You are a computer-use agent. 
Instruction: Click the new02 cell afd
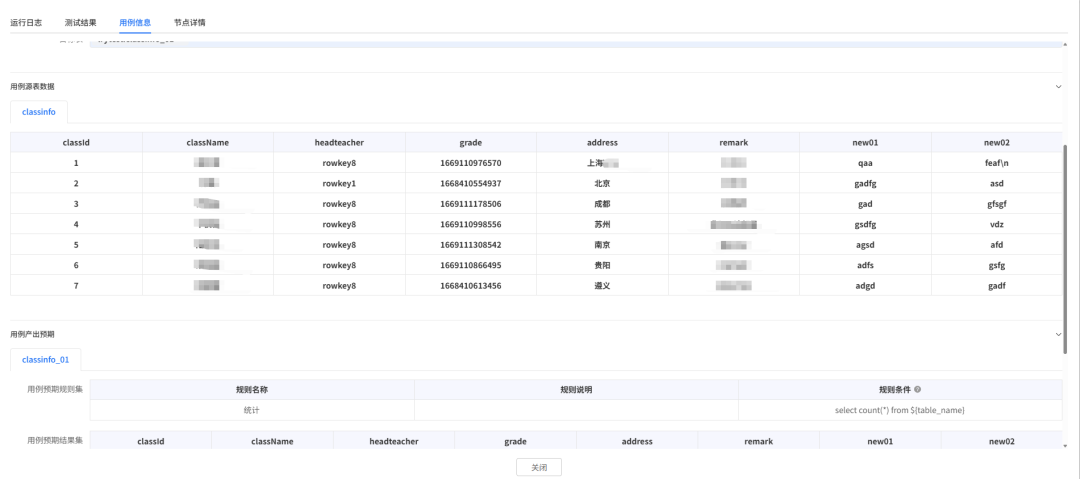(x=997, y=245)
